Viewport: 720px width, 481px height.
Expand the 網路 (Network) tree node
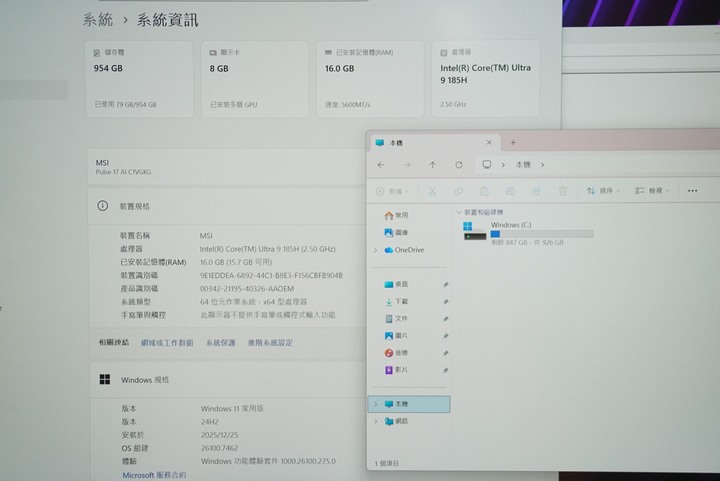pyautogui.click(x=375, y=422)
